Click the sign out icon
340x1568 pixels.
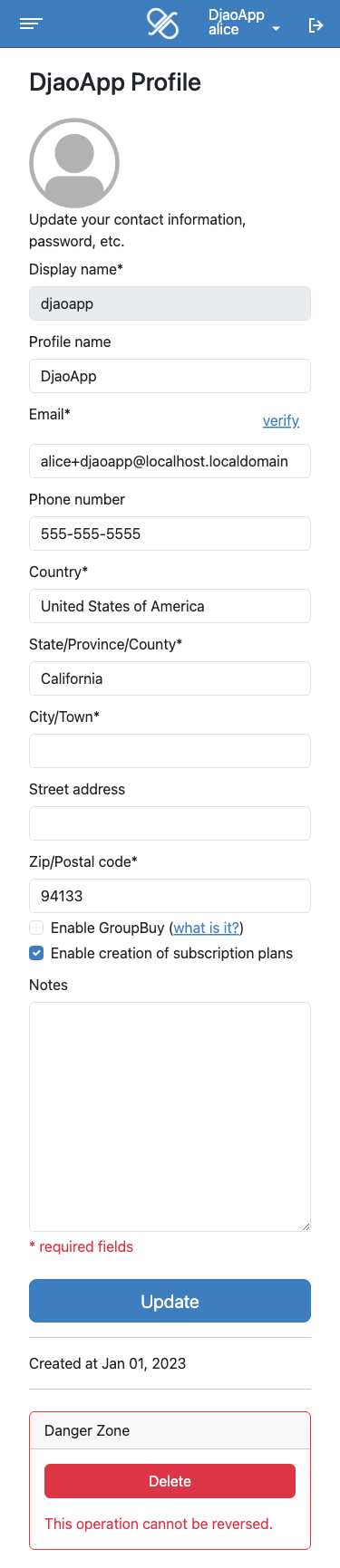point(316,25)
